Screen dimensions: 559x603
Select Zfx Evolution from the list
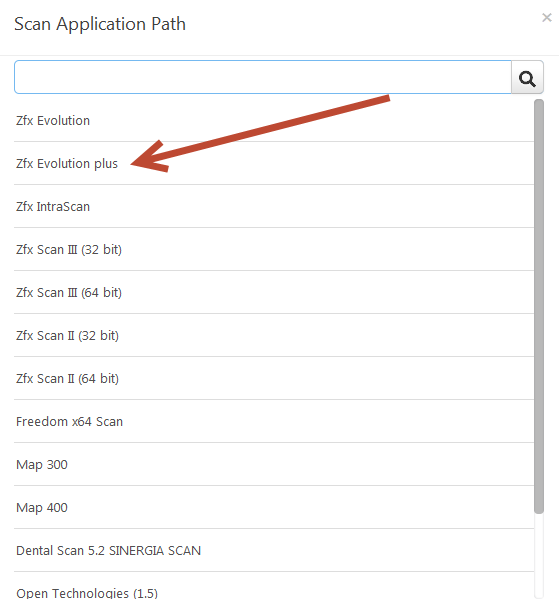tap(274, 120)
